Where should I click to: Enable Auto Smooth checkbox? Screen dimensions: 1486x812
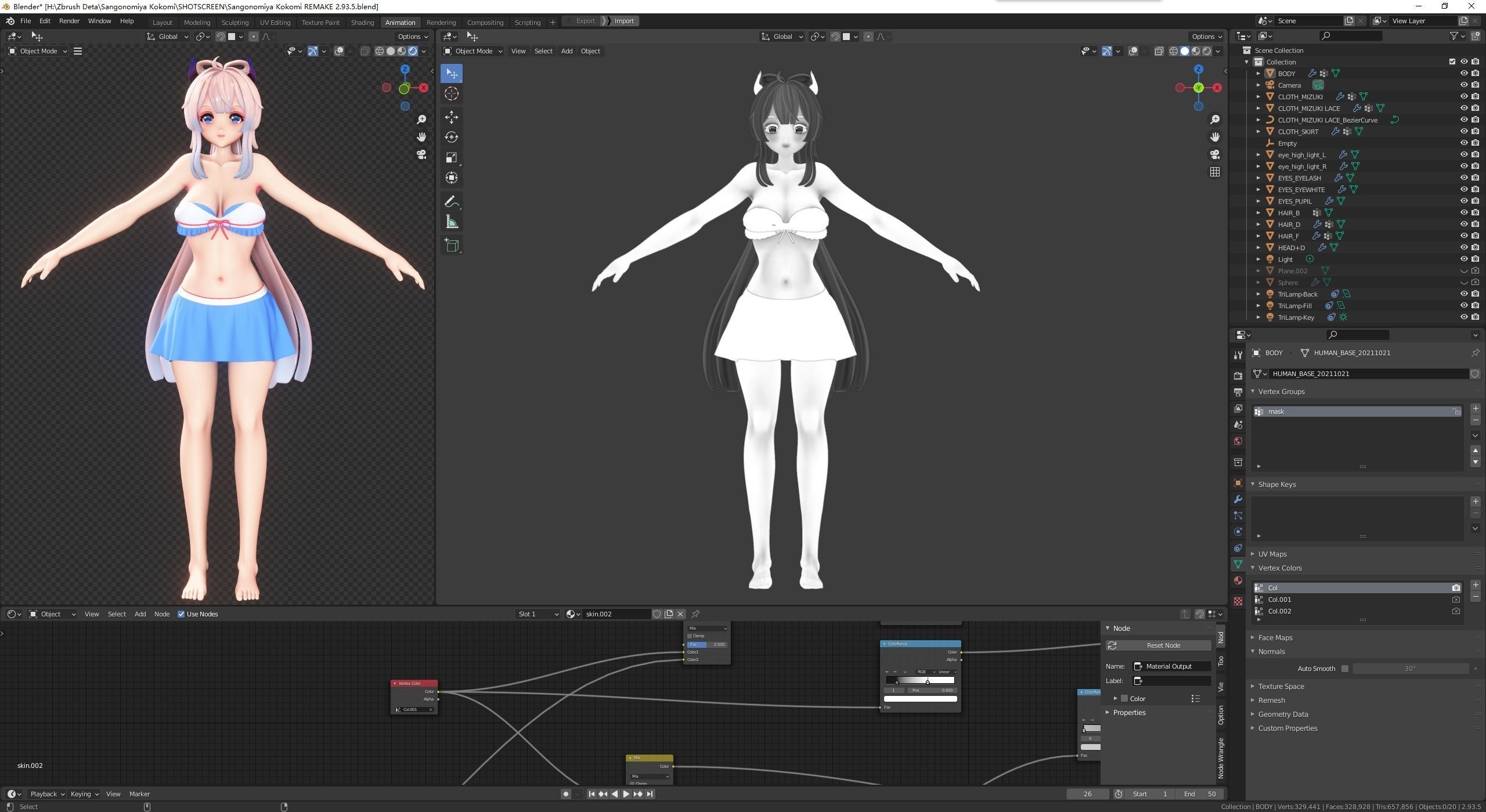click(1345, 669)
